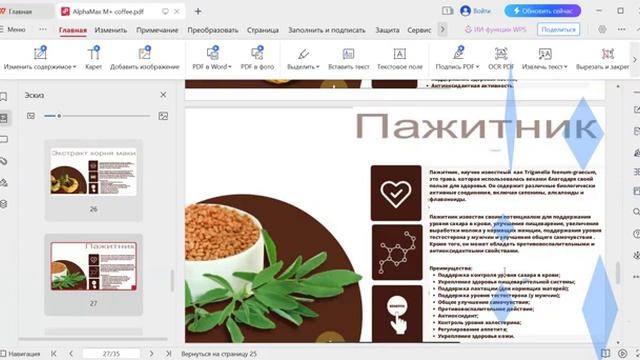Select the Crop and pin tool
Viewport: 640px width, 360px height.
pyautogui.click(x=602, y=58)
